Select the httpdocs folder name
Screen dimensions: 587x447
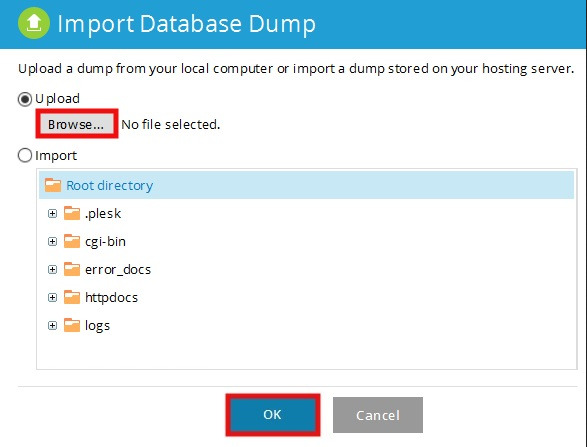[112, 298]
